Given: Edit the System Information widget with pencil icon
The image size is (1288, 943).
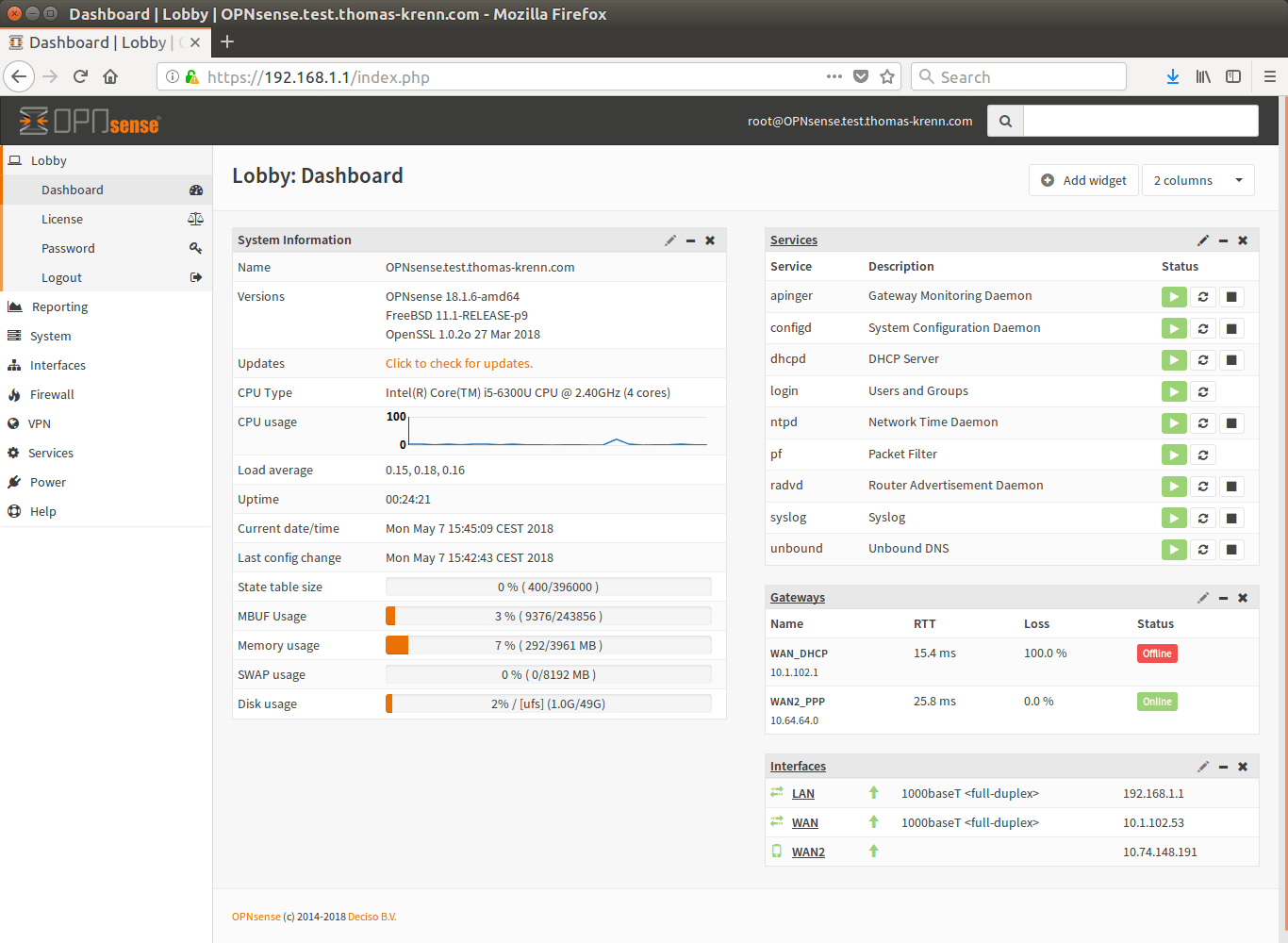Looking at the screenshot, I should [x=670, y=240].
